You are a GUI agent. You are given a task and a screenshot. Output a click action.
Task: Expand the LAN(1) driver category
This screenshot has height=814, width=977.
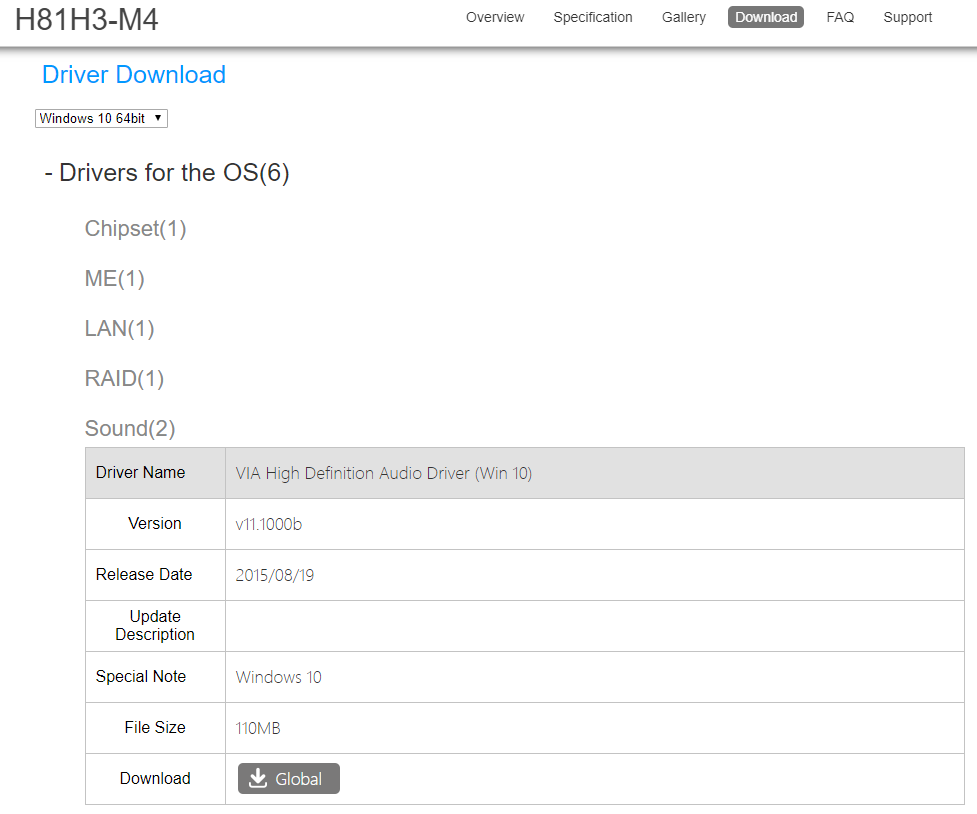[119, 328]
